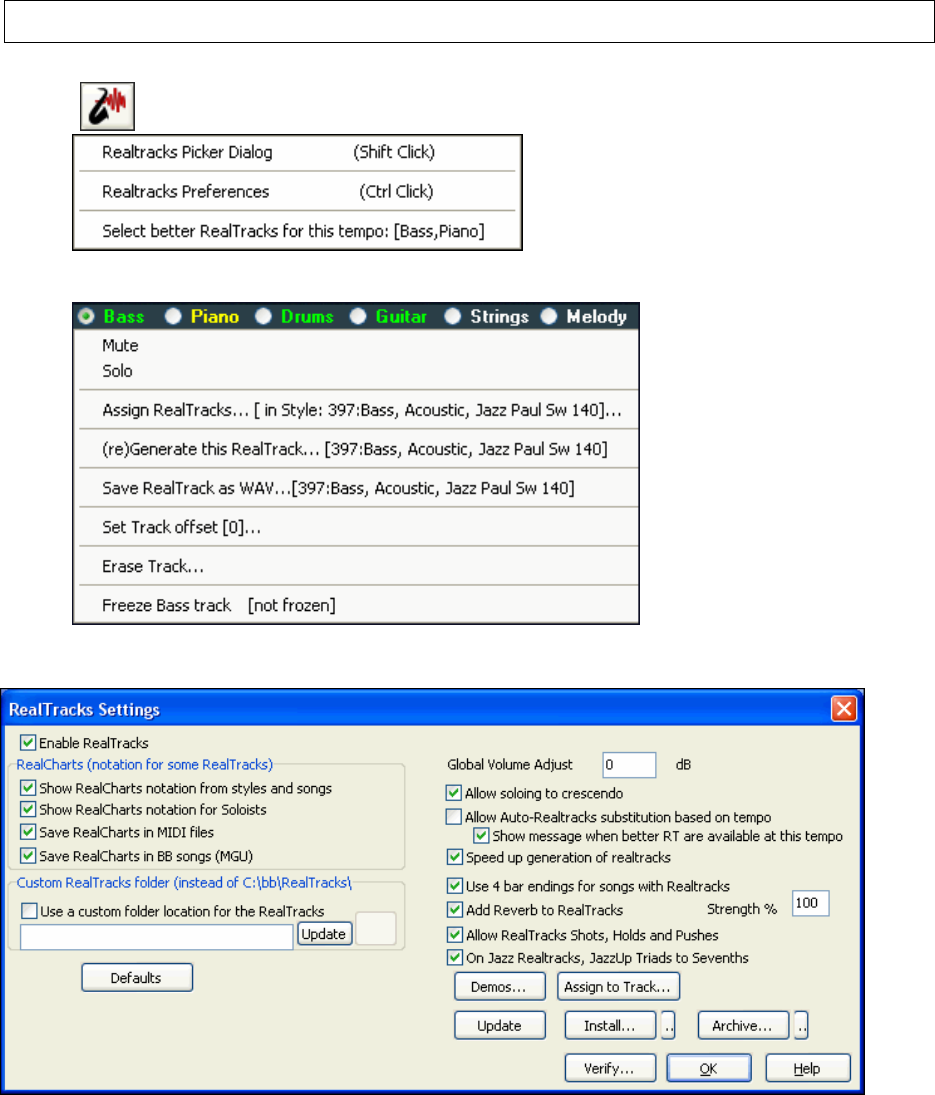Choose Mute in the Bass track menu
This screenshot has width=935, height=1095.
pos(356,346)
